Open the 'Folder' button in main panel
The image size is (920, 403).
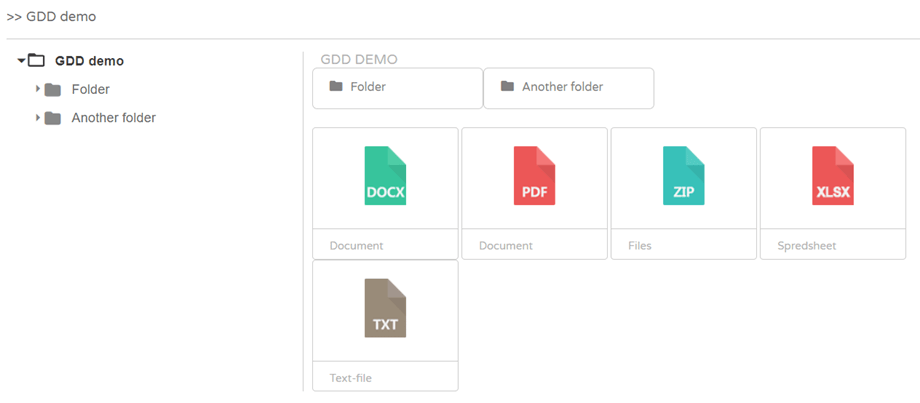pyautogui.click(x=397, y=88)
